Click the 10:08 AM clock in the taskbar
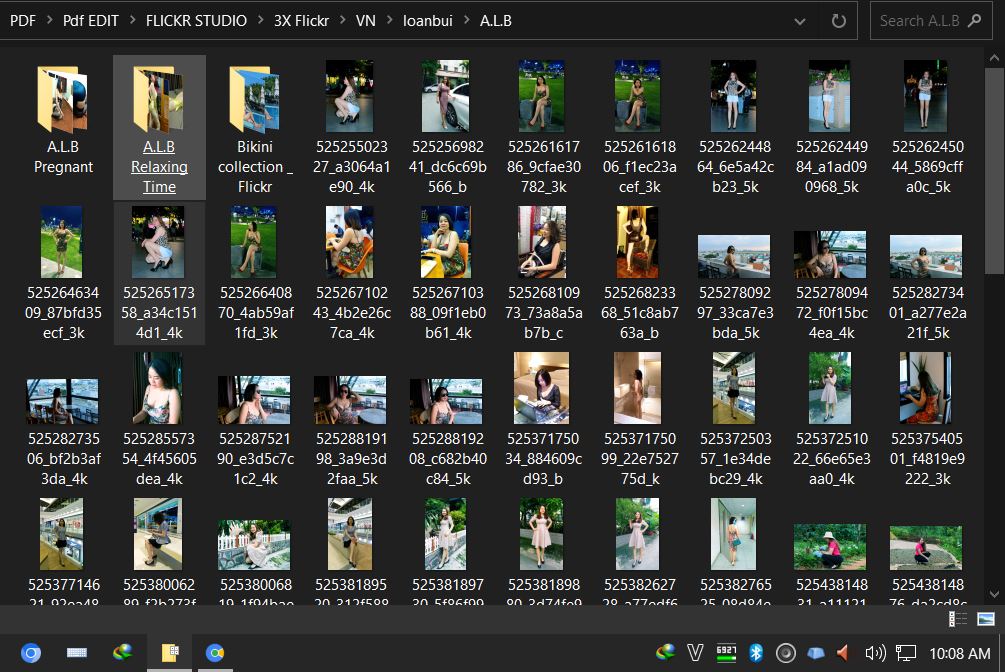 coord(959,653)
